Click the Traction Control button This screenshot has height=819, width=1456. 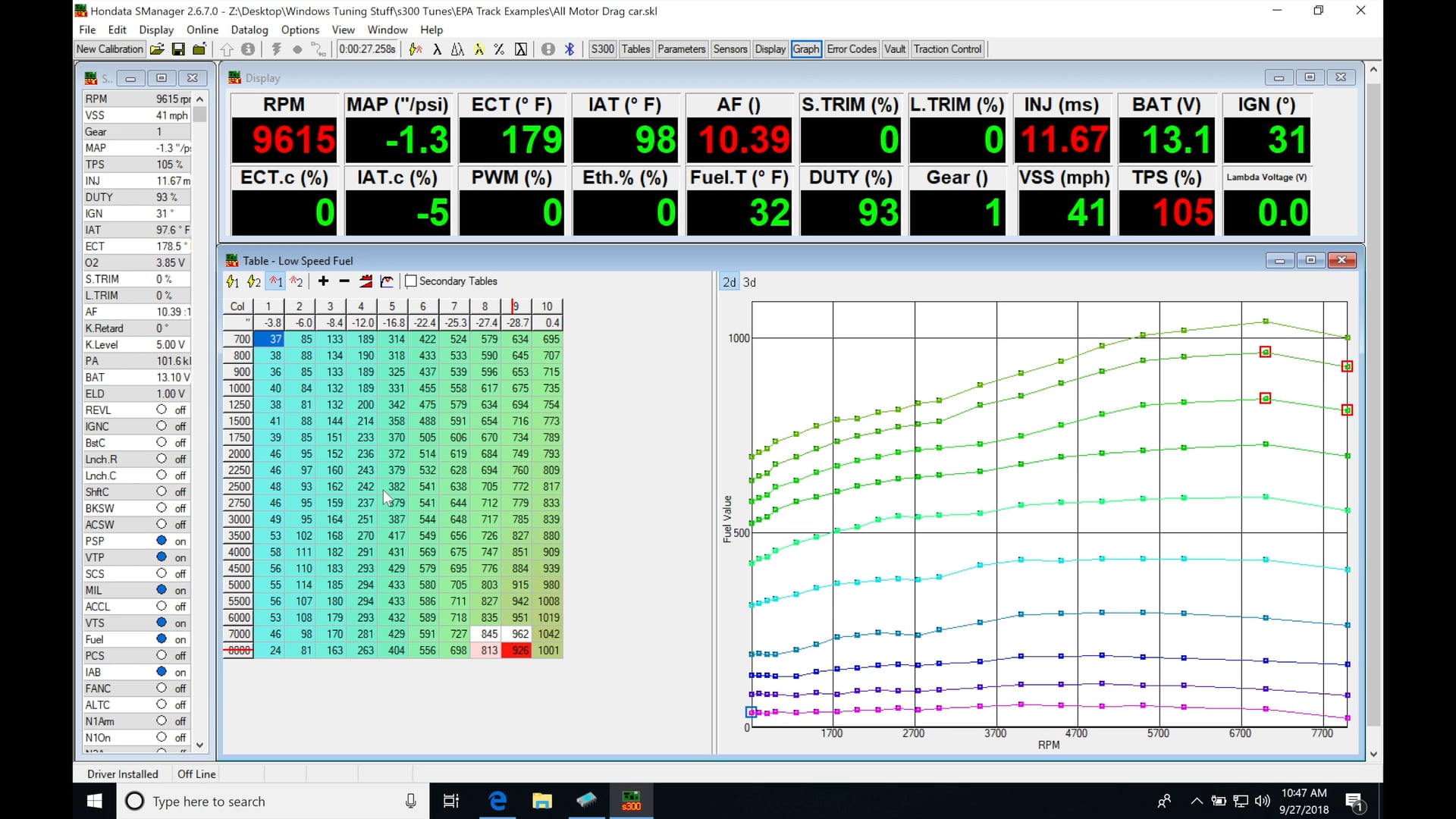click(x=947, y=49)
